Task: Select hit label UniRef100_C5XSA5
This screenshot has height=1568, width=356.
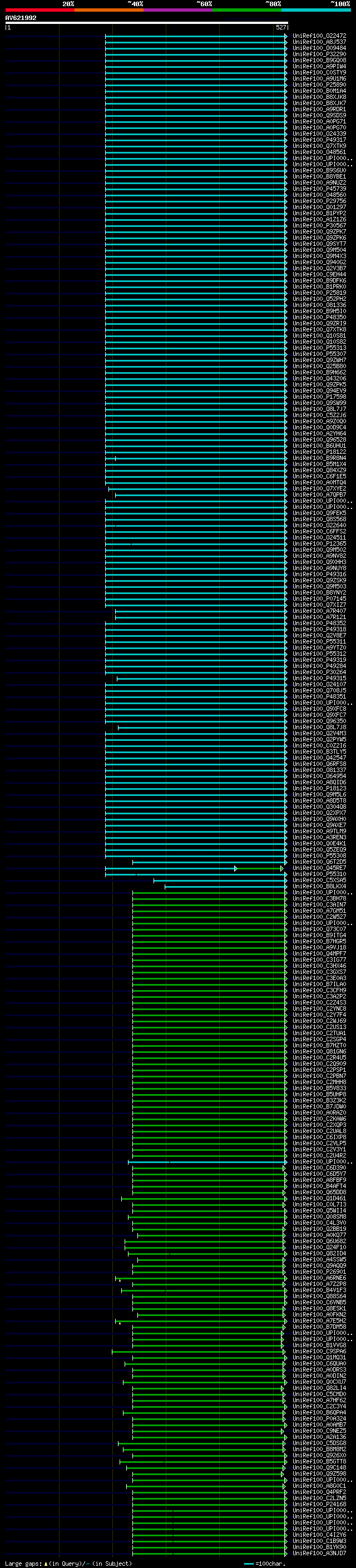Action: pos(319,880)
